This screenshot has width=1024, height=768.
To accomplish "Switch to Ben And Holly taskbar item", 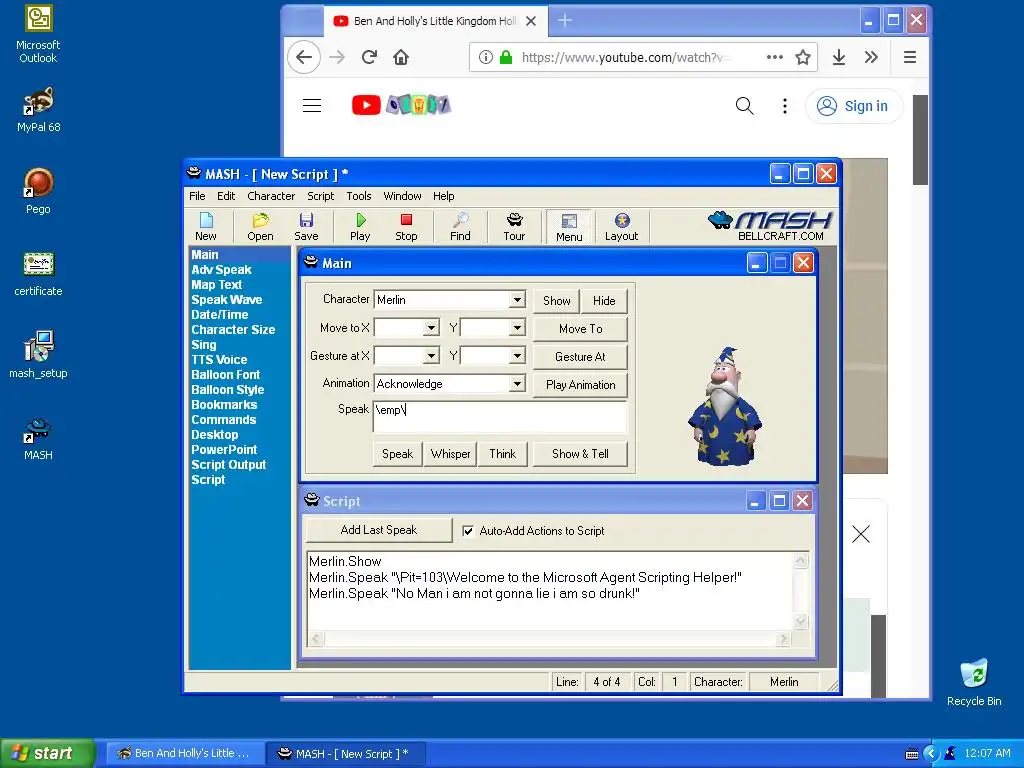I will [185, 753].
